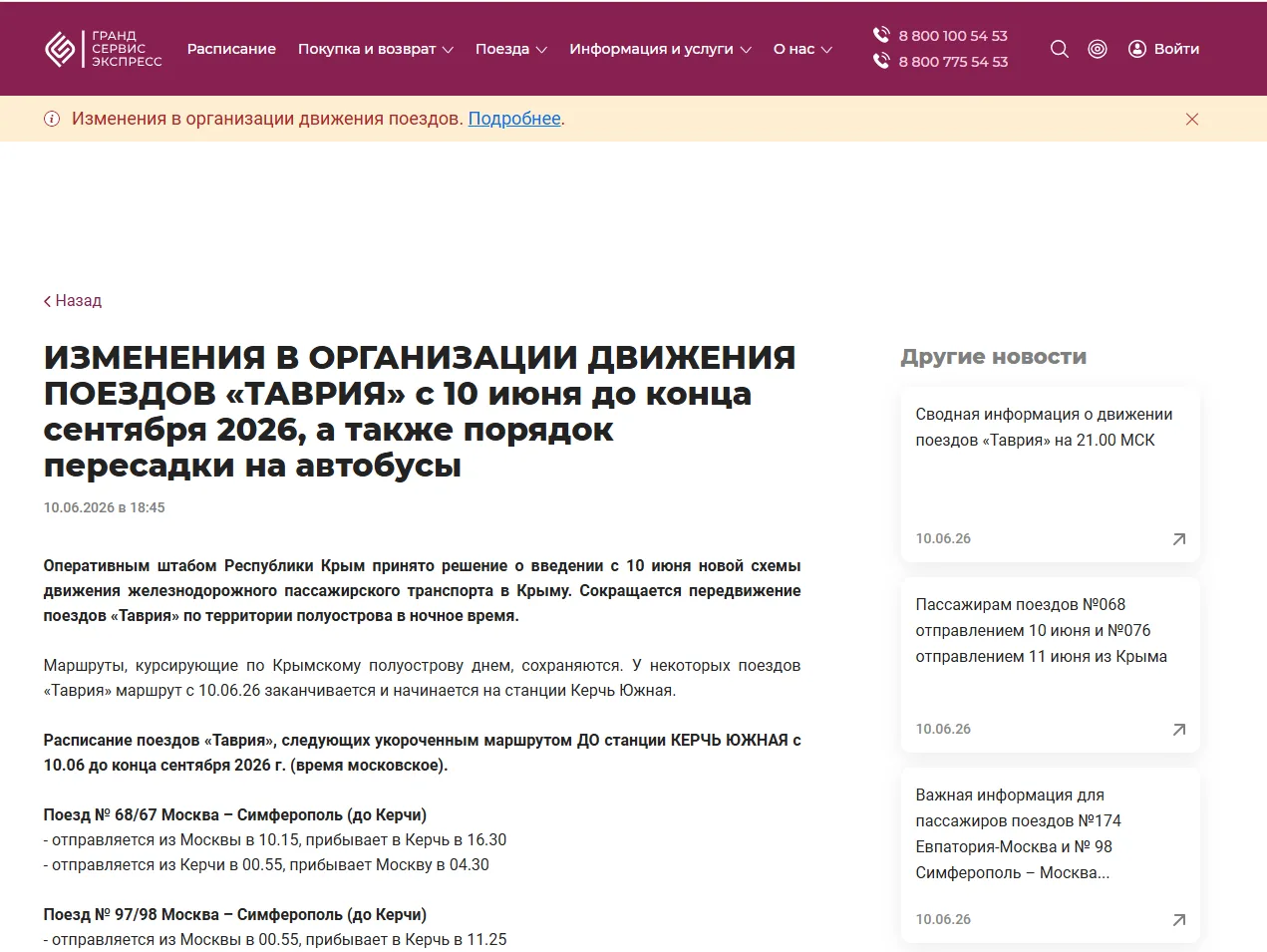Follow the 'Подробнее' link in the banner

(514, 119)
